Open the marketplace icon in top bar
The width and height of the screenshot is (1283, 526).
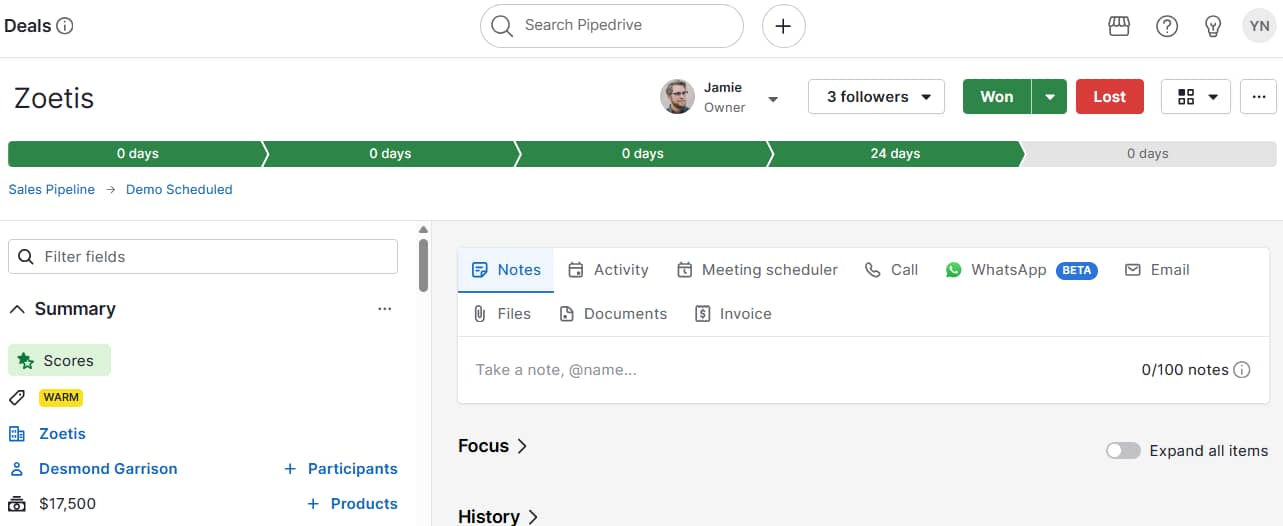[1120, 26]
